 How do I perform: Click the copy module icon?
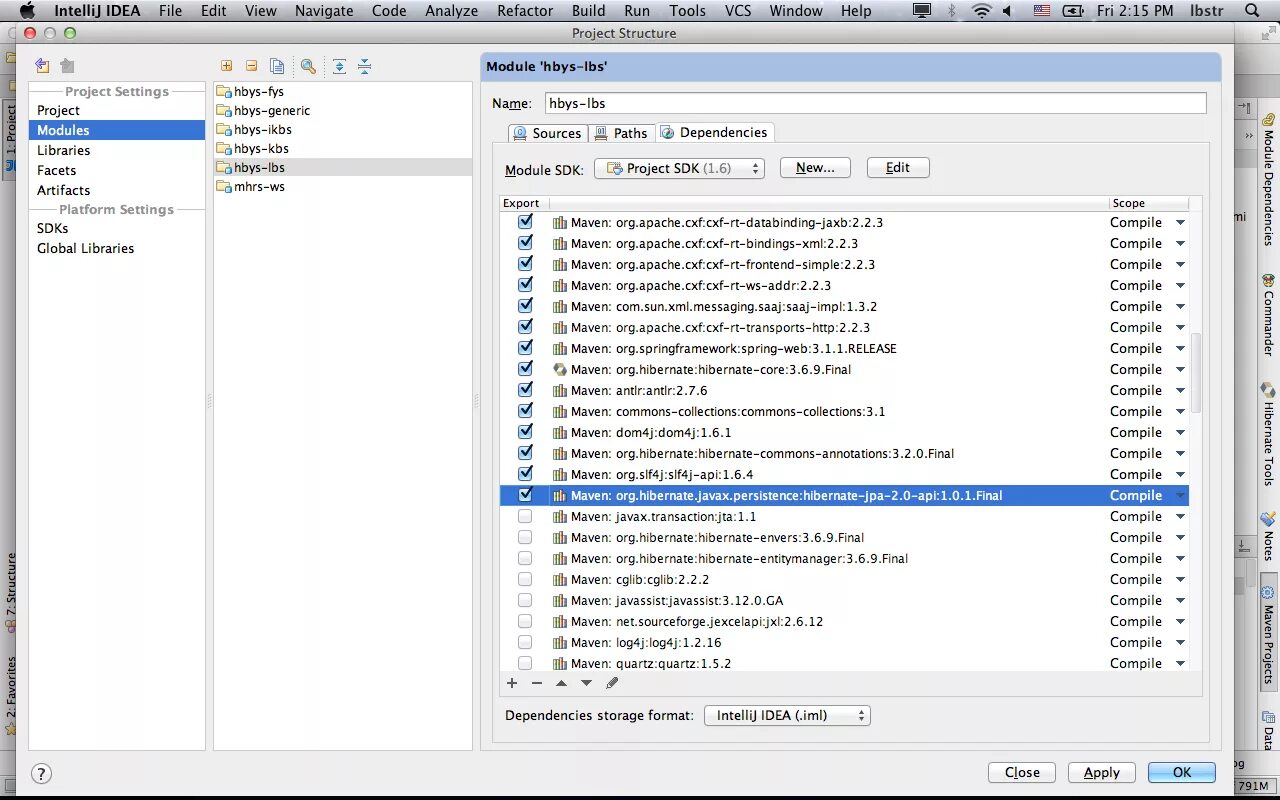coord(277,66)
